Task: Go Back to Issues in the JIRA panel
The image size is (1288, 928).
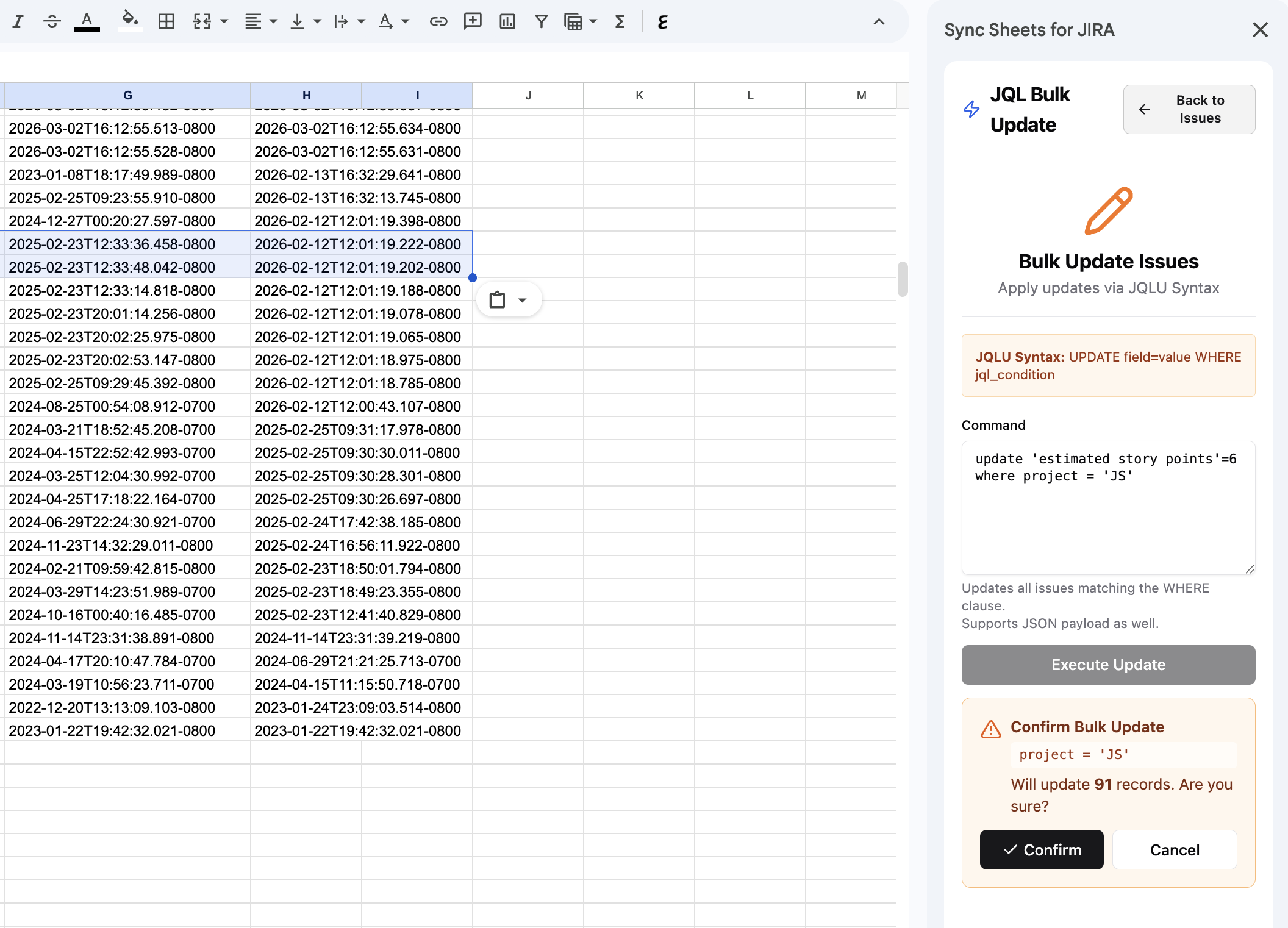Action: 1188,110
